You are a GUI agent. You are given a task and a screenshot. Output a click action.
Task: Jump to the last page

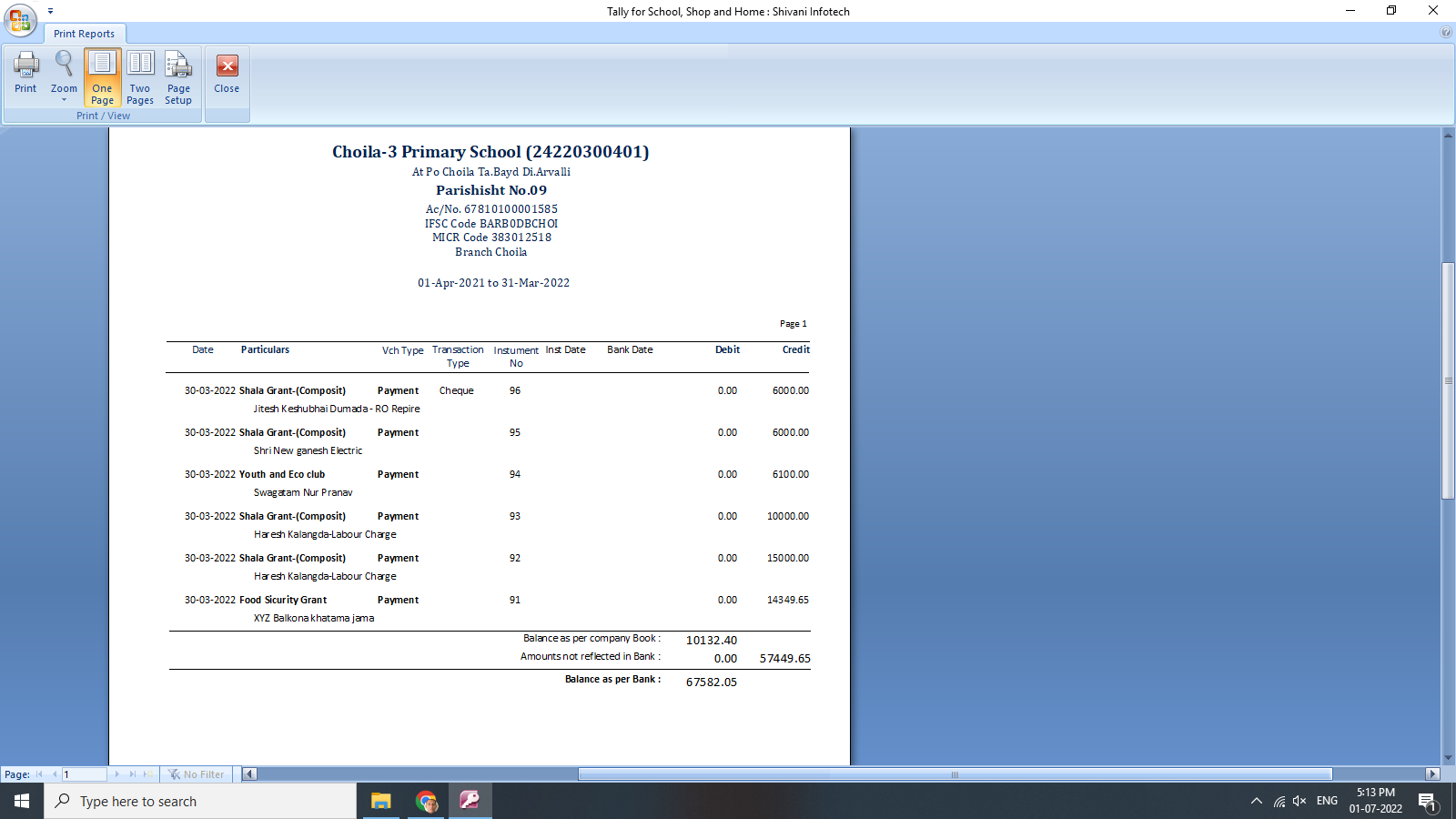pos(130,773)
